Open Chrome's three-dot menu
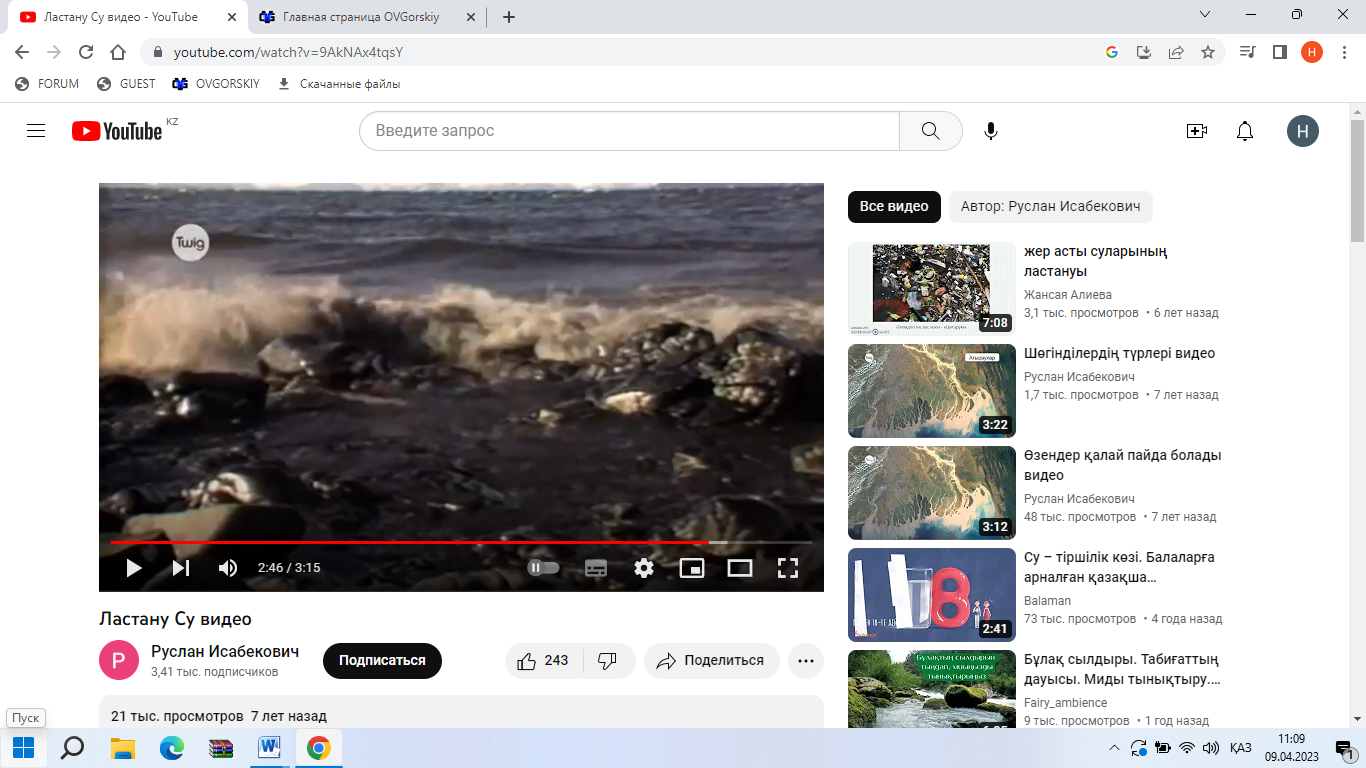 pos(1344,52)
